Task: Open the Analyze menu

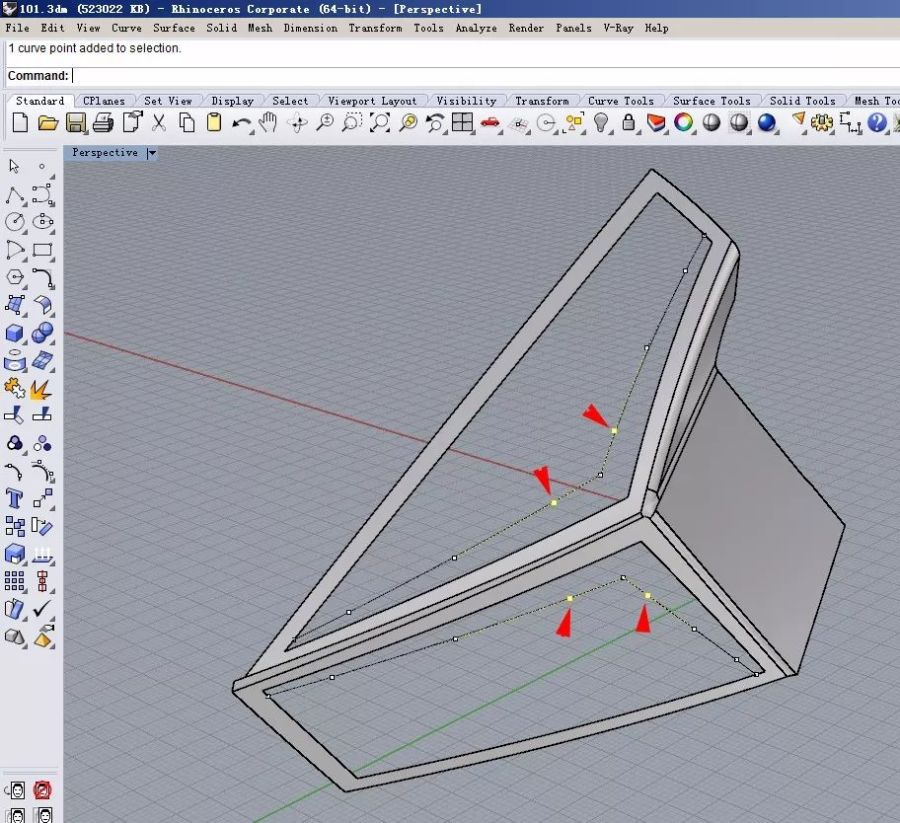Action: [x=475, y=28]
